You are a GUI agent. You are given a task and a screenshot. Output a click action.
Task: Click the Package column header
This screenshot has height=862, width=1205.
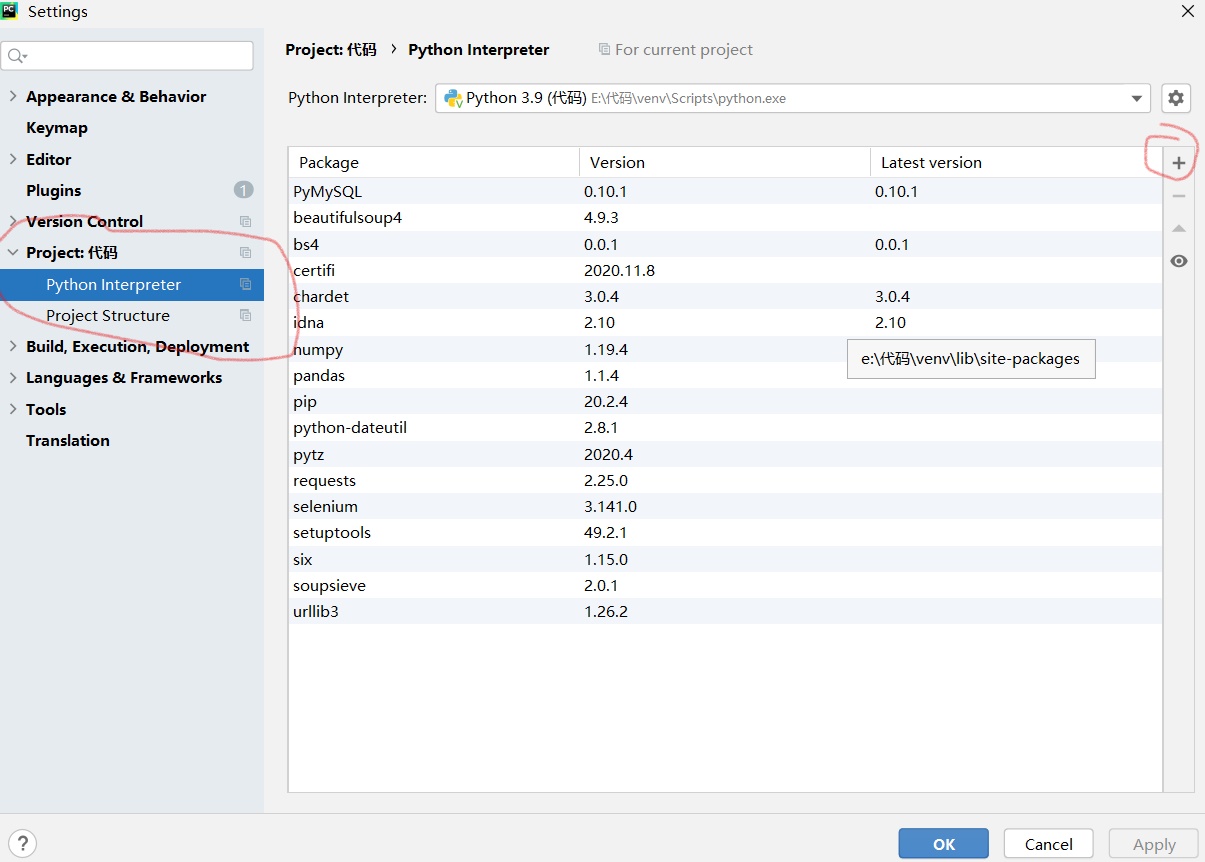[434, 163]
